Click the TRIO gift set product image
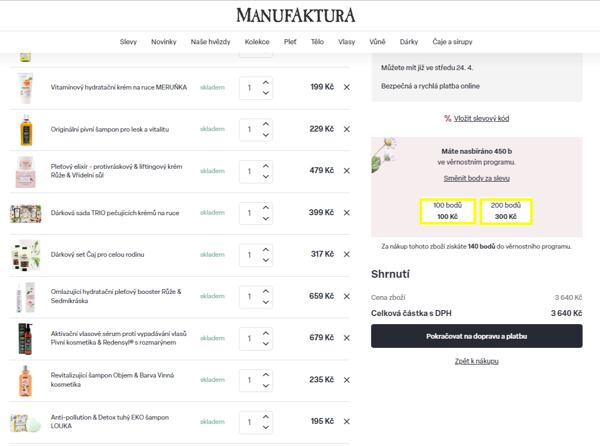 (25, 213)
